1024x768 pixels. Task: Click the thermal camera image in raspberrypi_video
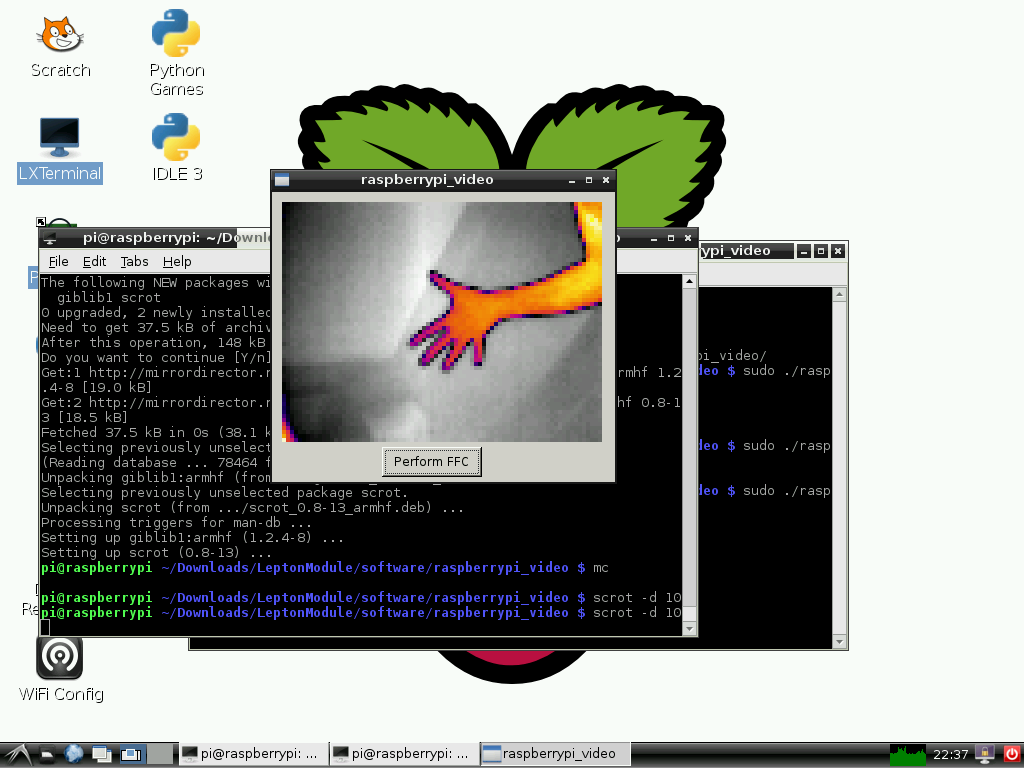coord(441,322)
